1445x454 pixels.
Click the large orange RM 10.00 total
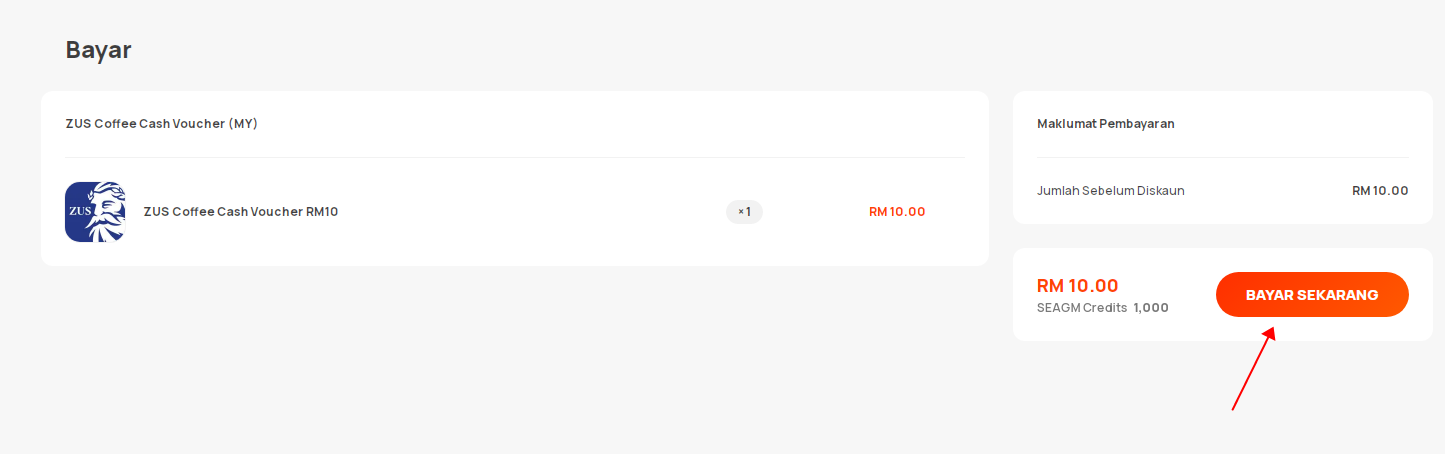tap(1078, 285)
